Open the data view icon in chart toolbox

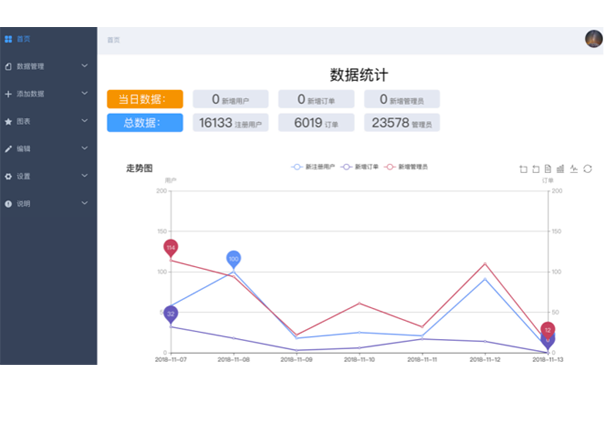548,168
